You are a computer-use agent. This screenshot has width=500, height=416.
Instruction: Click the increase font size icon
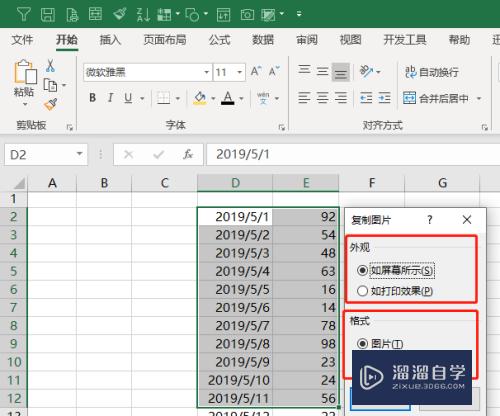[x=256, y=71]
